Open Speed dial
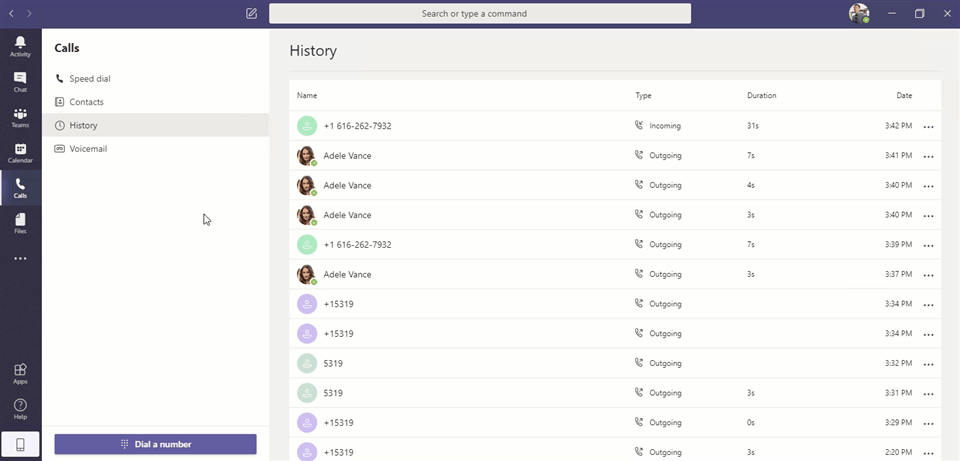This screenshot has height=461, width=960. pos(156,79)
